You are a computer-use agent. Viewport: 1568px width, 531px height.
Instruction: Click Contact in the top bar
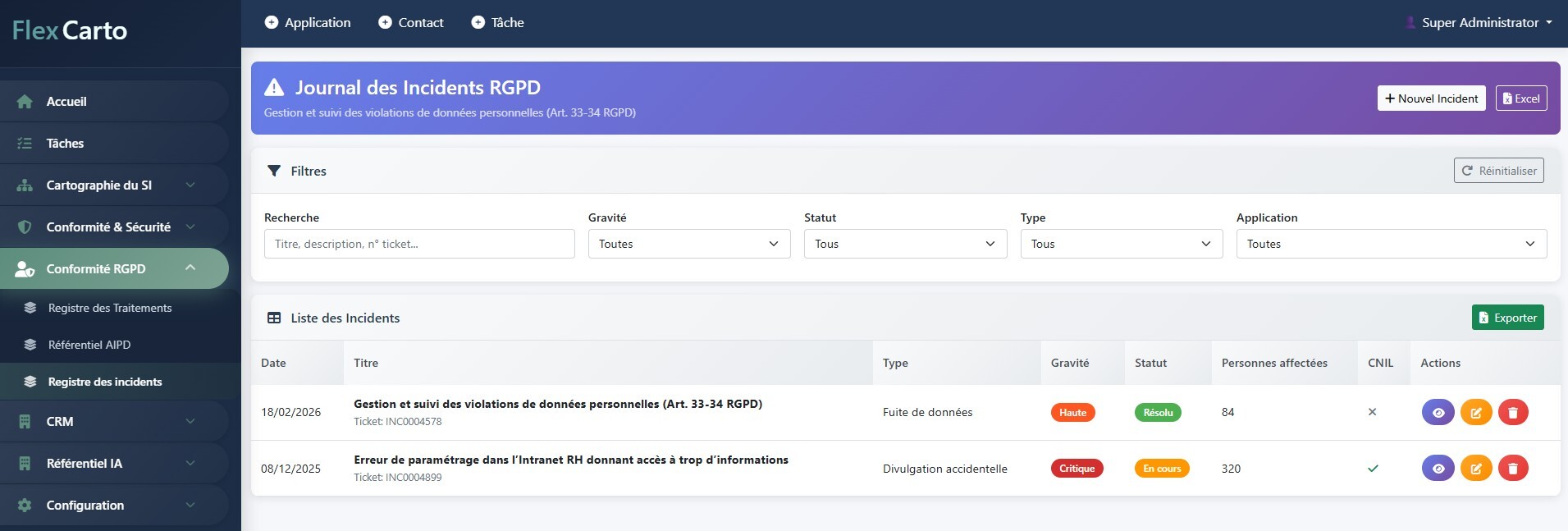[x=411, y=23]
